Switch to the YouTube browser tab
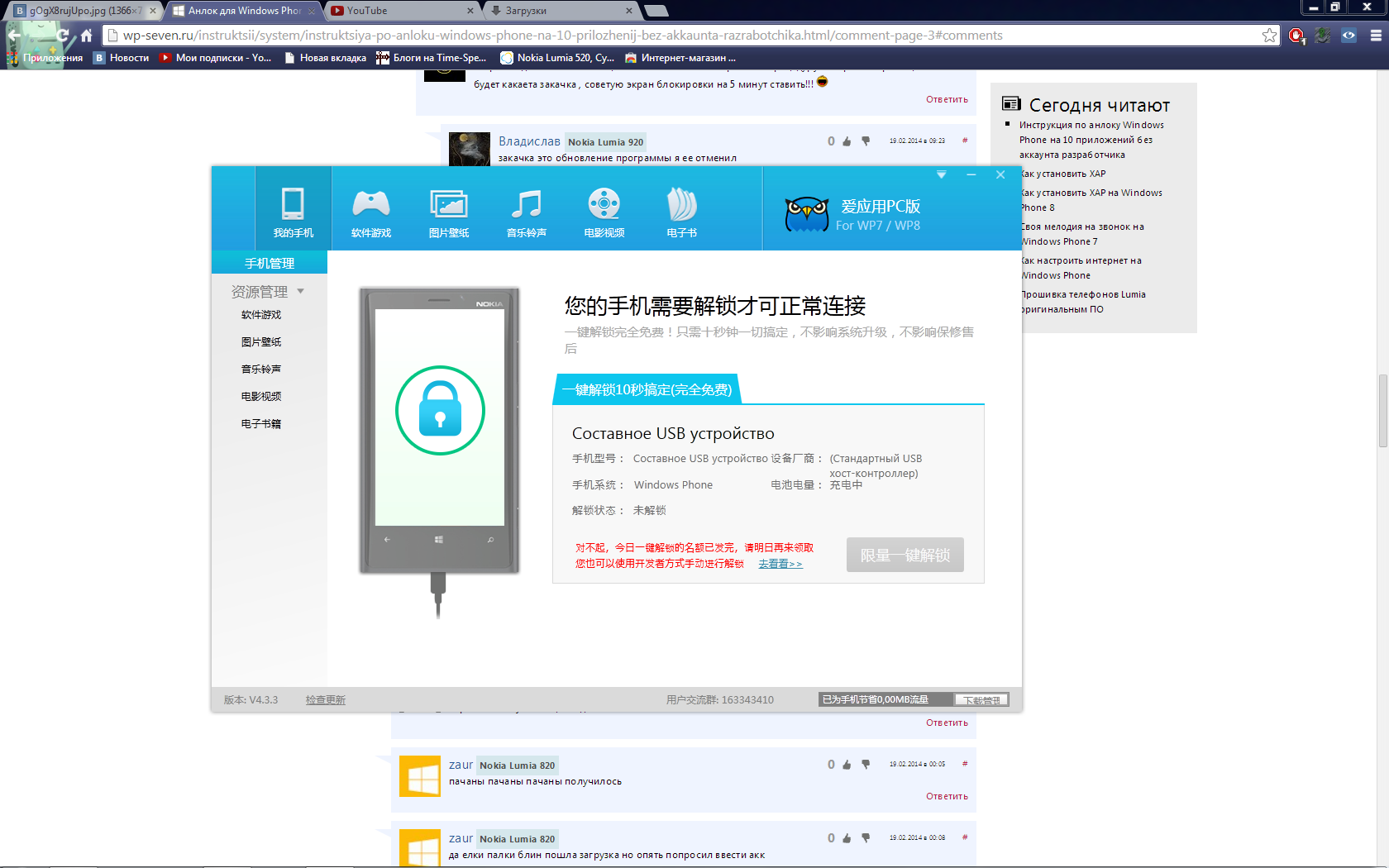Screen dimensions: 1389x868 point(401,11)
